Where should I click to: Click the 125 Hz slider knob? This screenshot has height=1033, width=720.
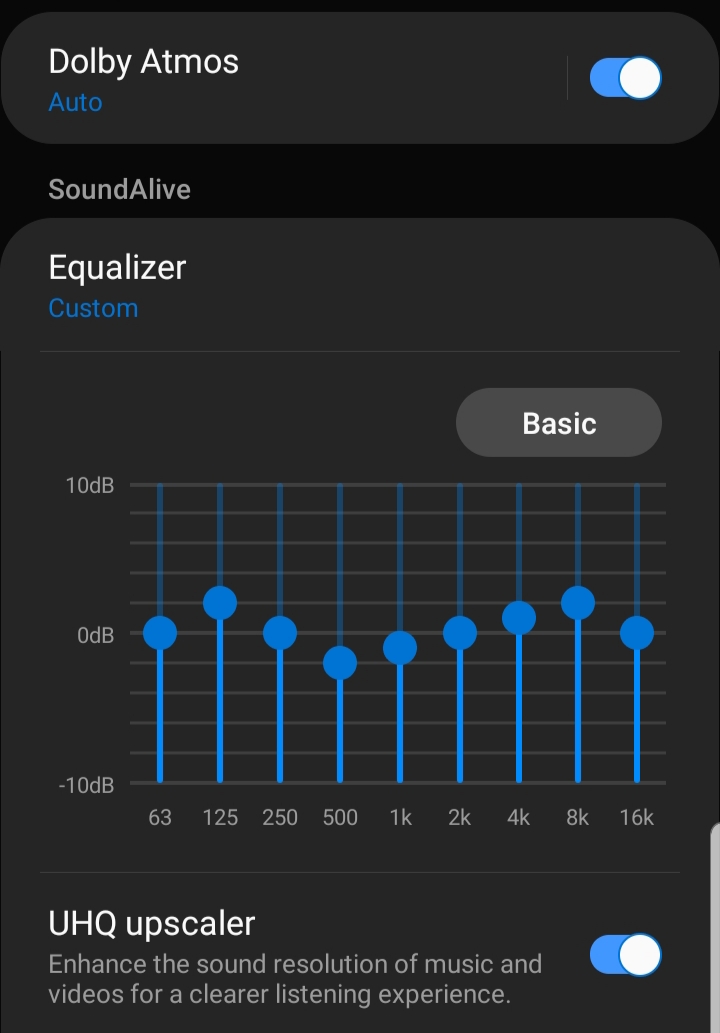pyautogui.click(x=220, y=603)
